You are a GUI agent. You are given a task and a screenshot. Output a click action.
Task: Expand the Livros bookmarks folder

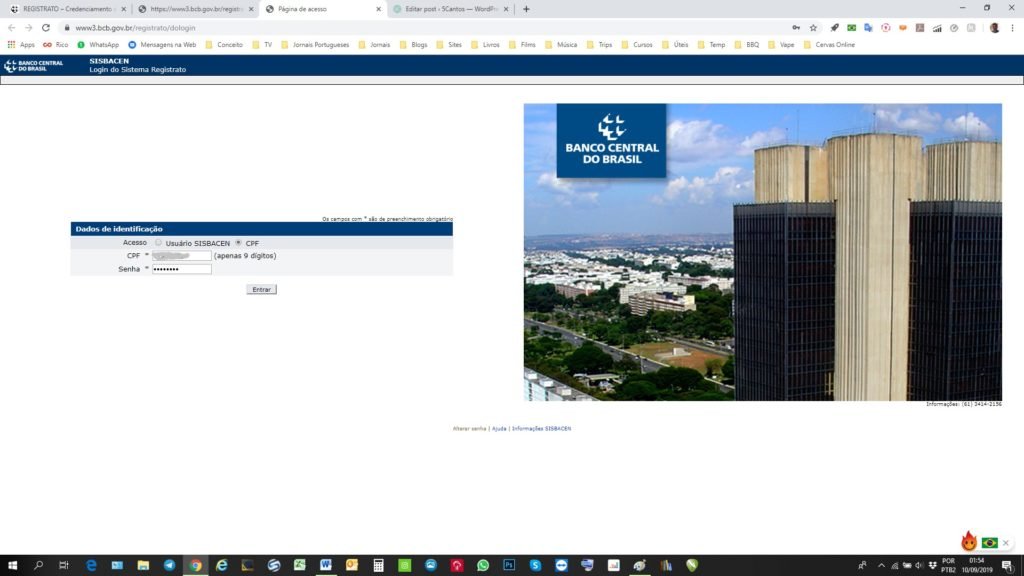coord(485,44)
